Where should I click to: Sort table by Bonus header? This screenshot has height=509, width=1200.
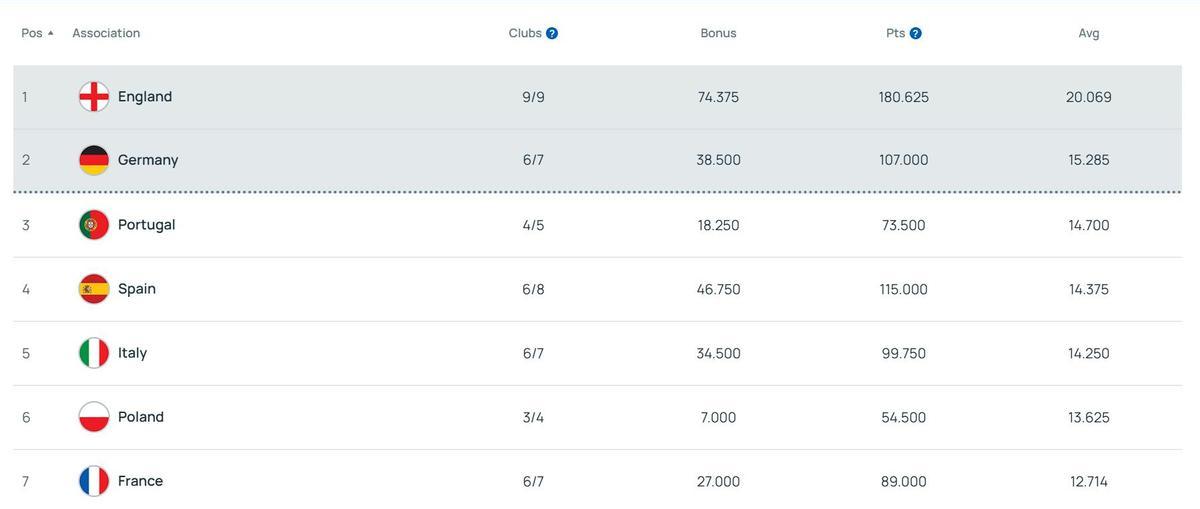718,33
